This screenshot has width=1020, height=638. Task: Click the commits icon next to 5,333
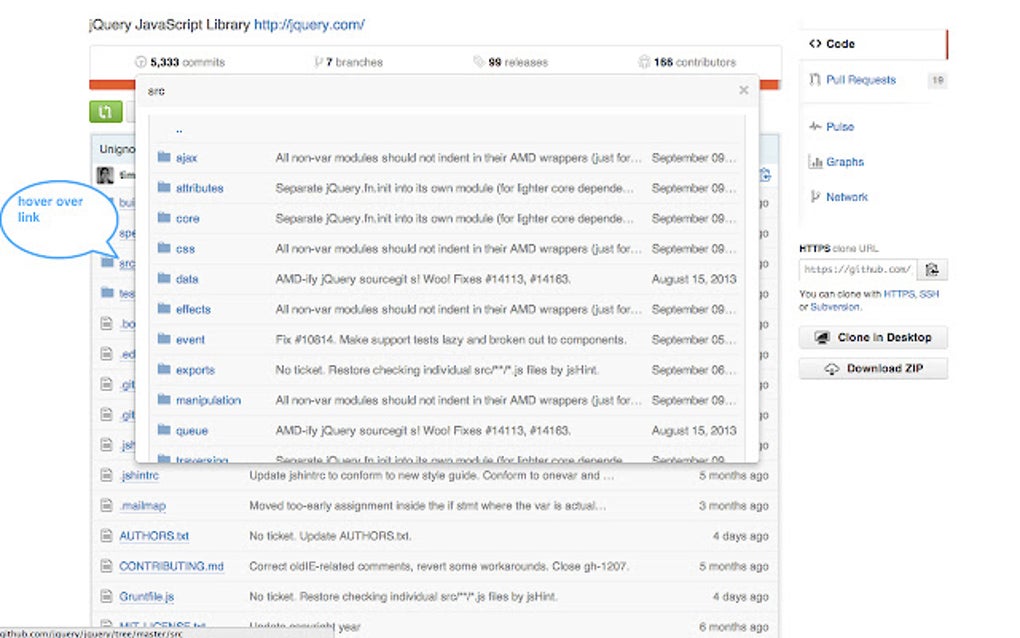[139, 62]
